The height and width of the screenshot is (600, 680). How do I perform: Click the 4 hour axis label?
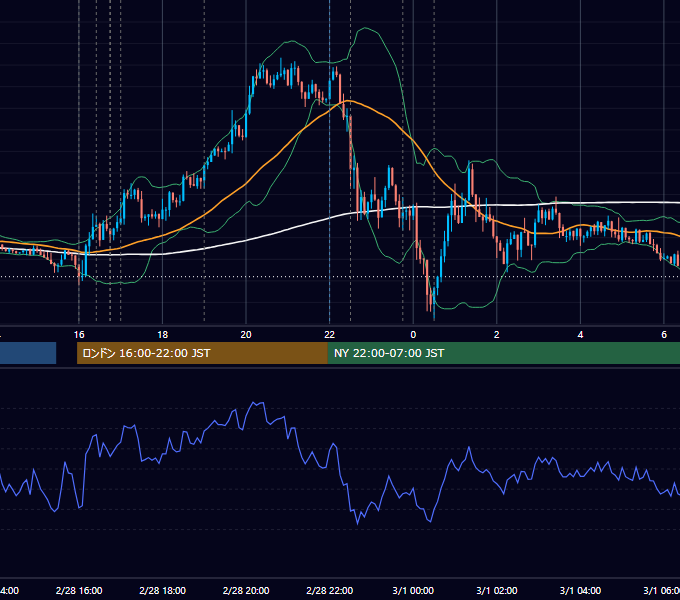coord(580,335)
